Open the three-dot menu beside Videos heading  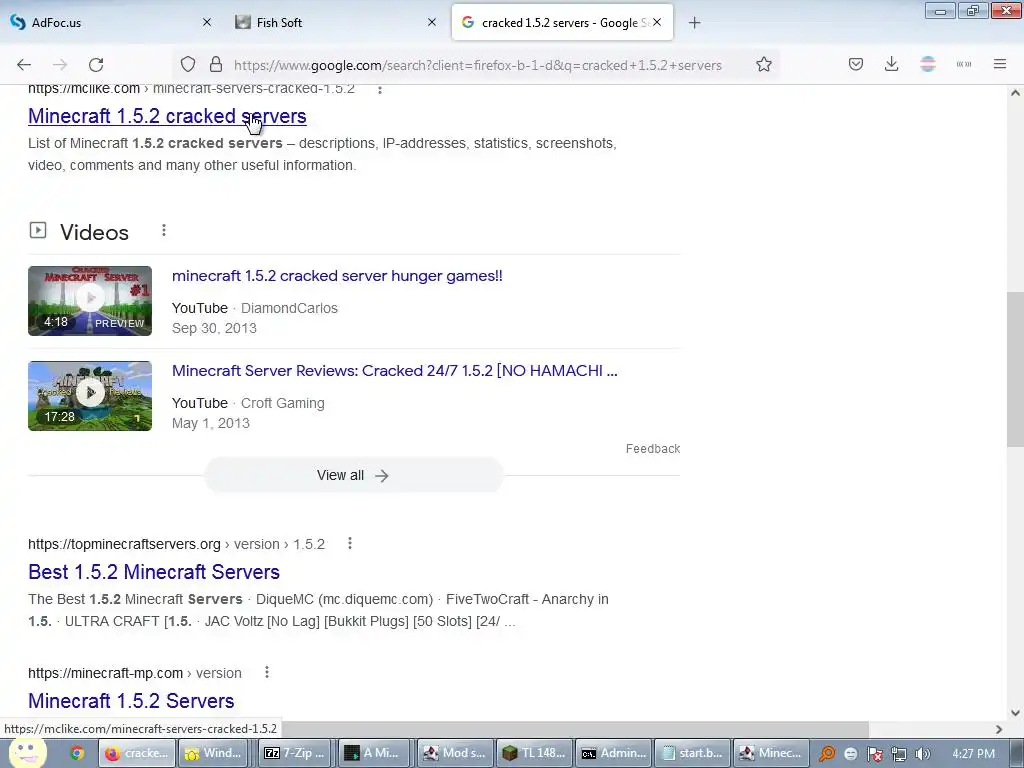pyautogui.click(x=164, y=231)
